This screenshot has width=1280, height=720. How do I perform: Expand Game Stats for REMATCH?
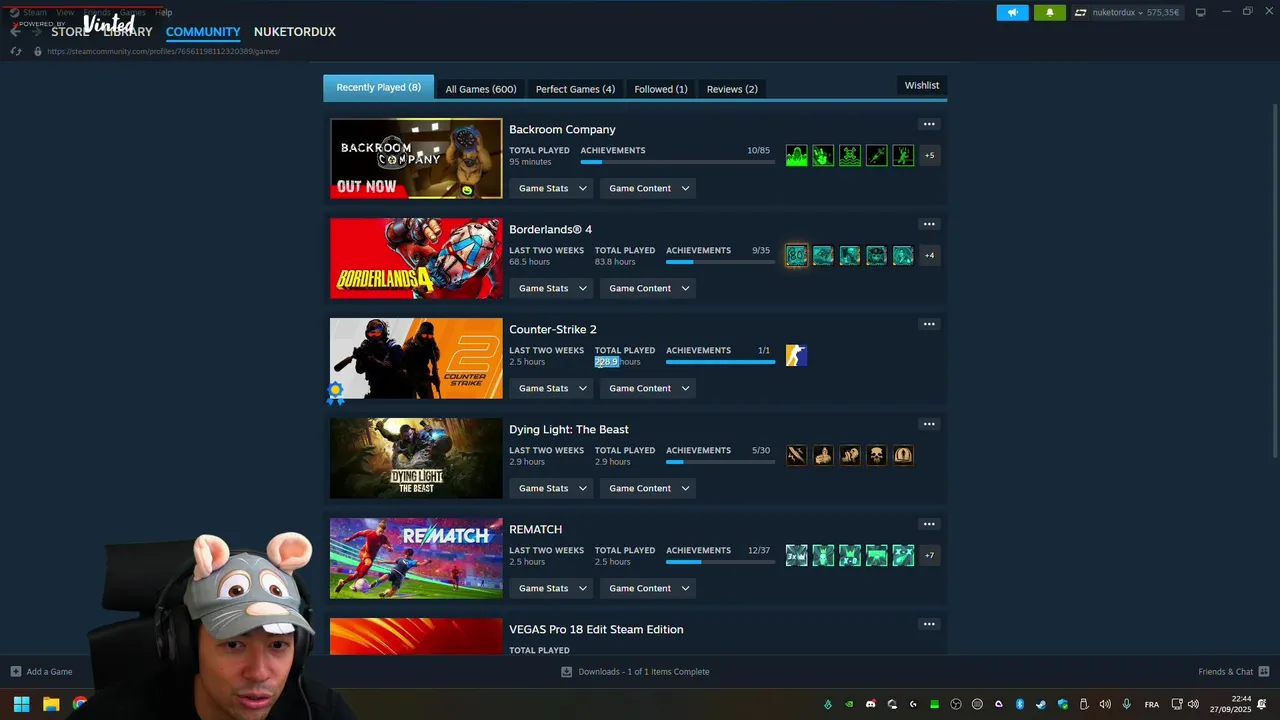(x=553, y=588)
